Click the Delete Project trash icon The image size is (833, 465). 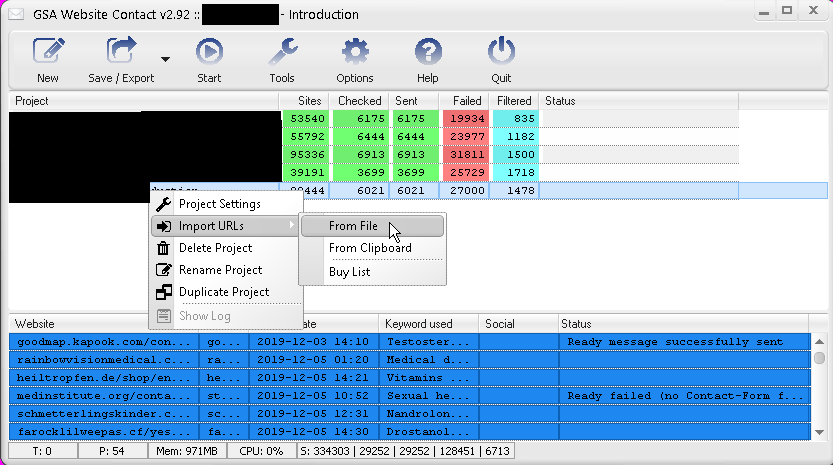(x=164, y=248)
